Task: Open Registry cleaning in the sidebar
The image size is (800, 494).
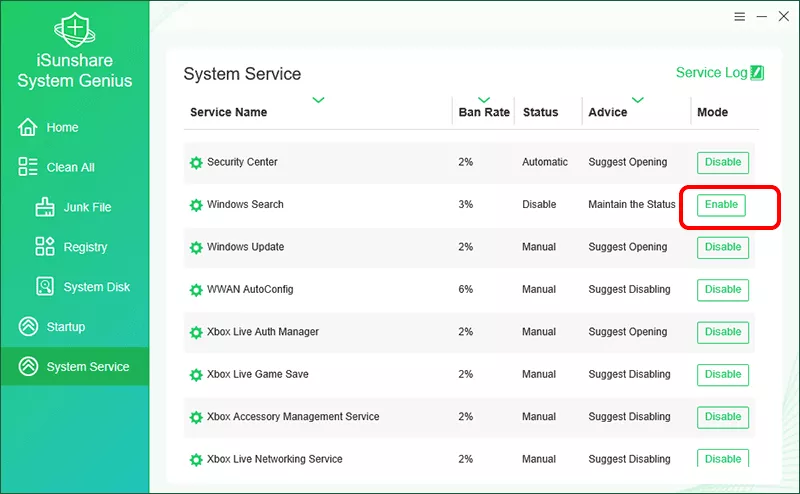Action: 84,247
